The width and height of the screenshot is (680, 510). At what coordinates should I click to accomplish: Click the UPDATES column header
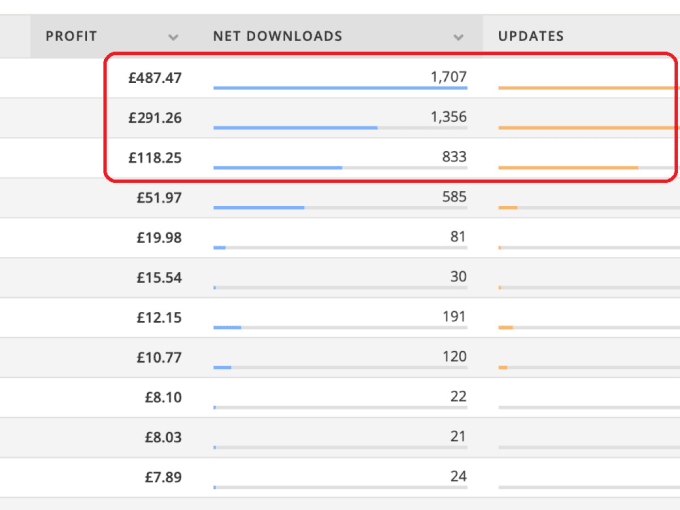[x=531, y=36]
